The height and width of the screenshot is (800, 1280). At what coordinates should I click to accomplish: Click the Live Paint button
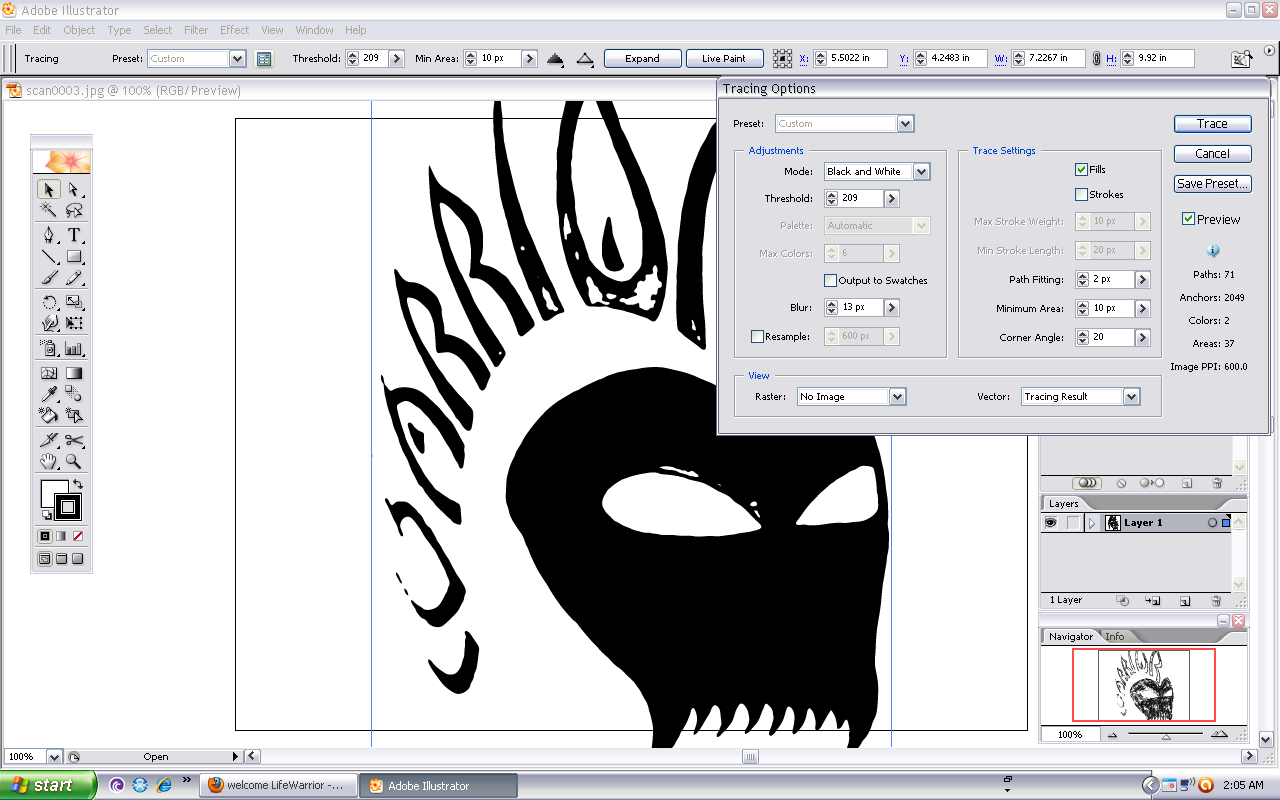pos(724,59)
